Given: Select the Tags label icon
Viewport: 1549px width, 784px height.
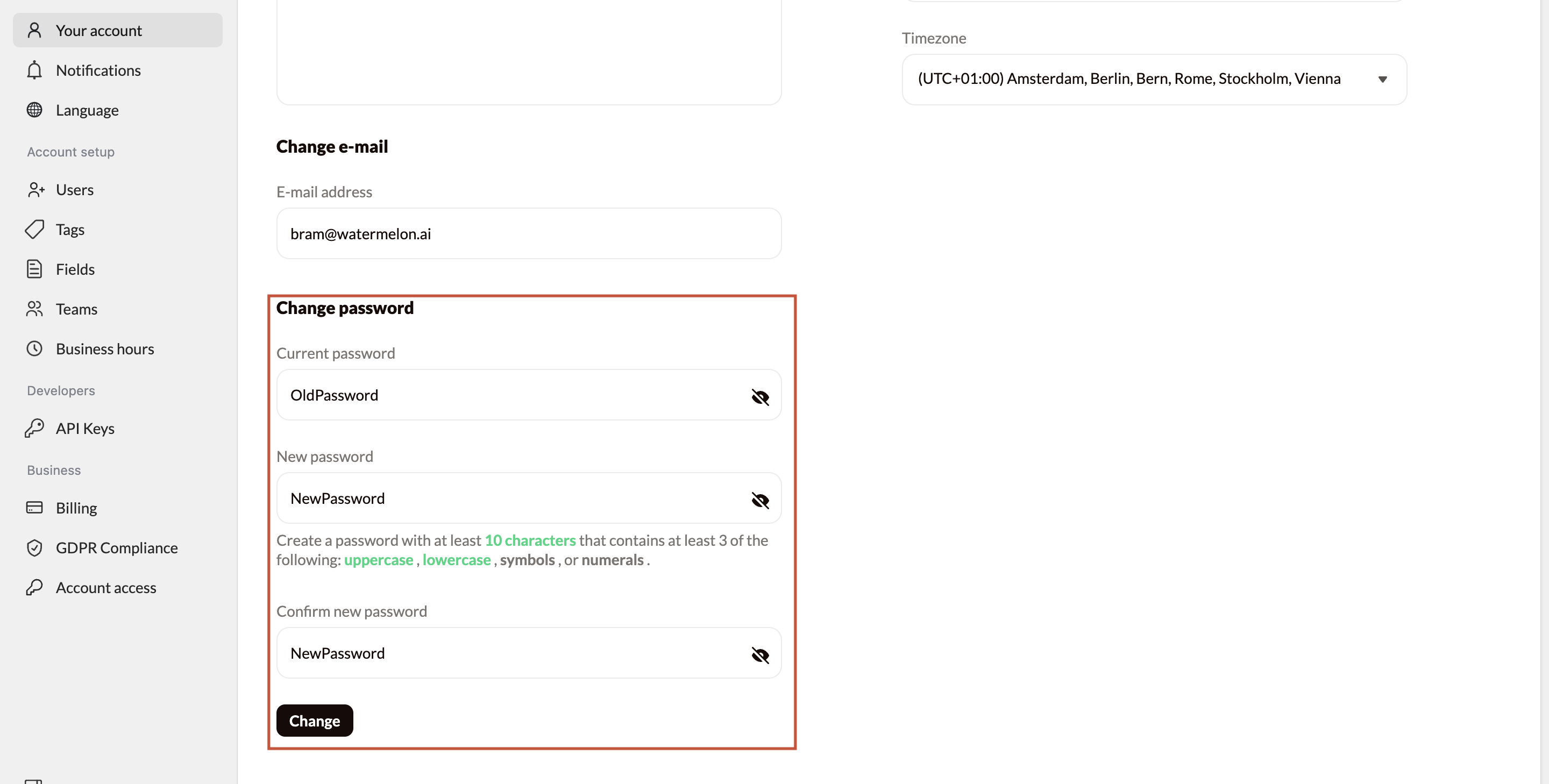Looking at the screenshot, I should [x=34, y=229].
